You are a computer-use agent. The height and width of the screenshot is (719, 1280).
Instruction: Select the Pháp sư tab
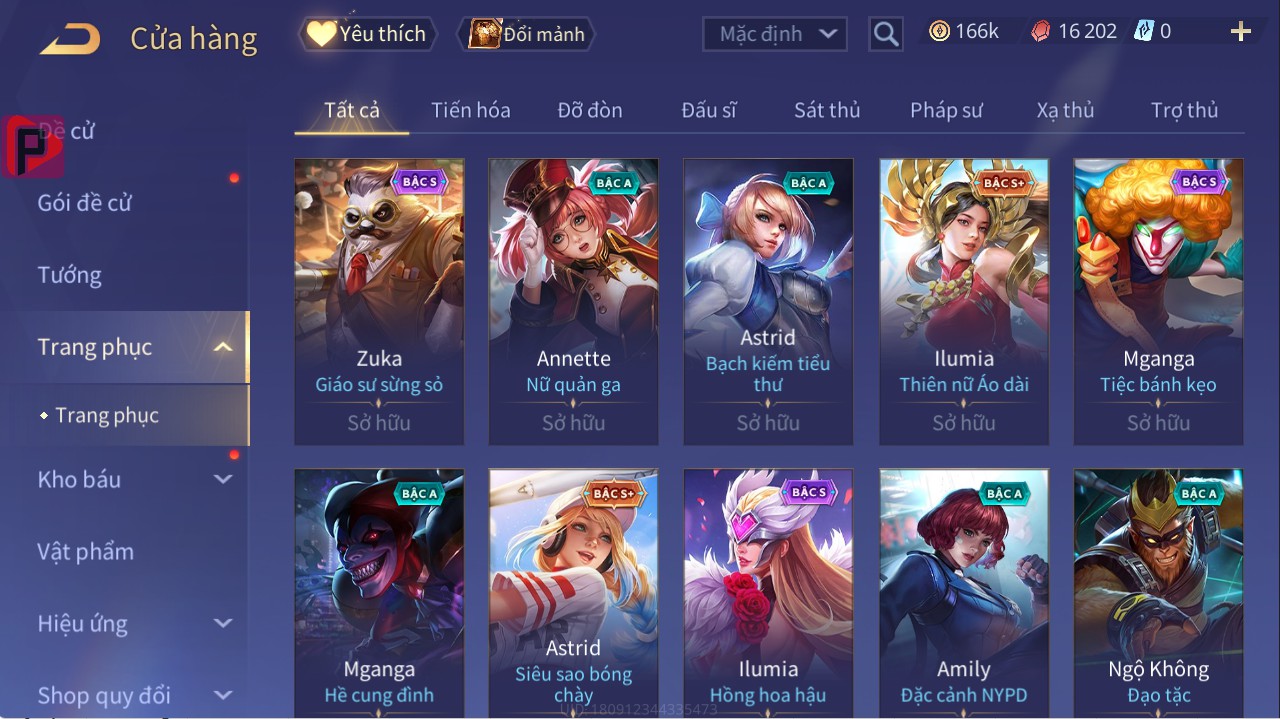pos(946,110)
